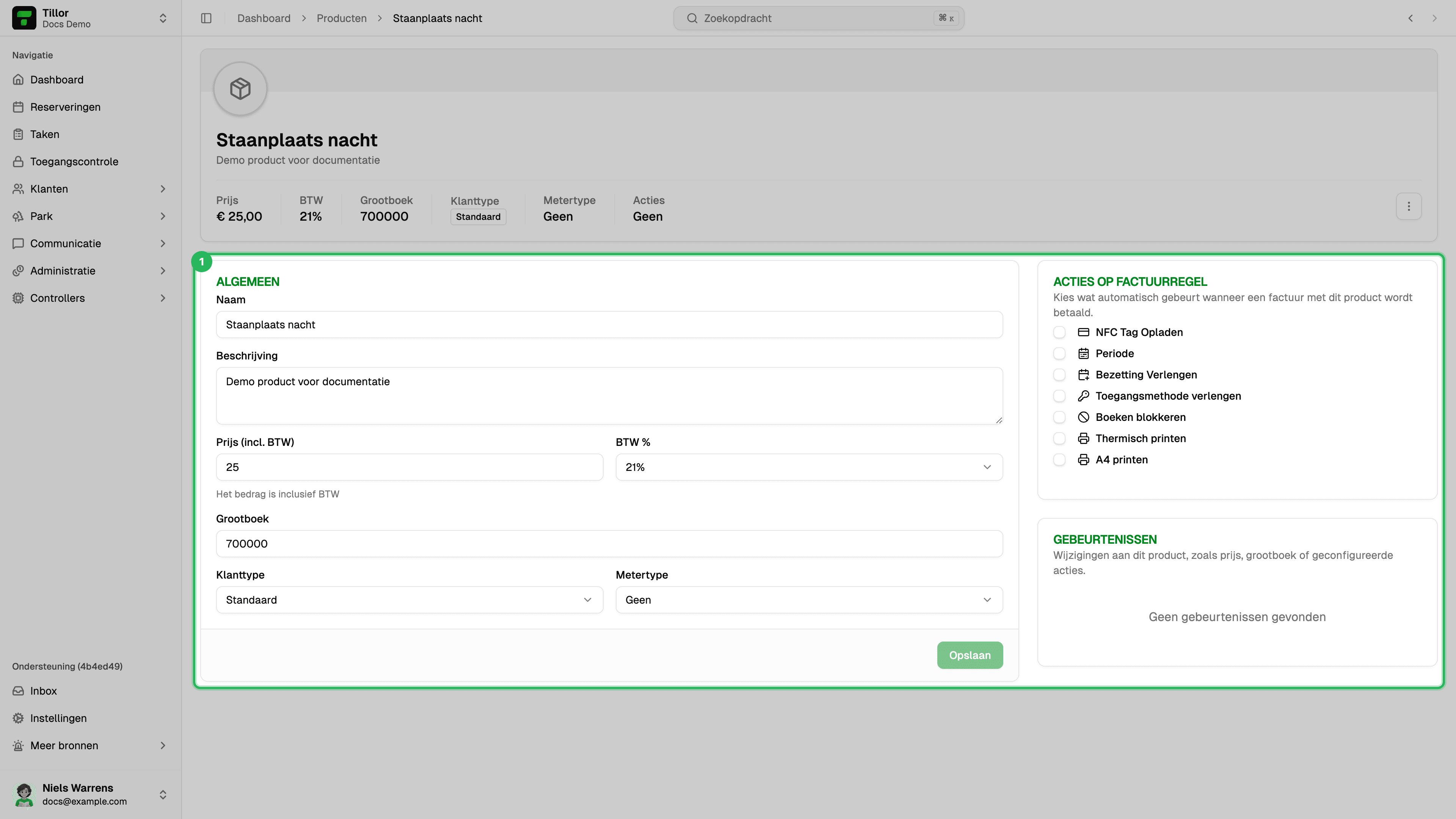Screen dimensions: 1456x819
Task: Click the search magnifier icon
Action: click(692, 18)
